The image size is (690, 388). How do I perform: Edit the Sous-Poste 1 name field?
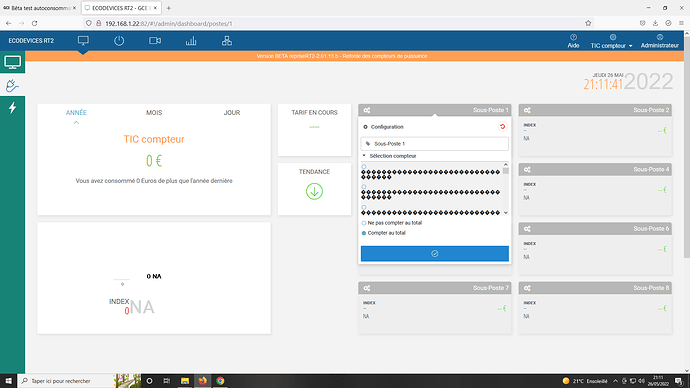tap(435, 144)
